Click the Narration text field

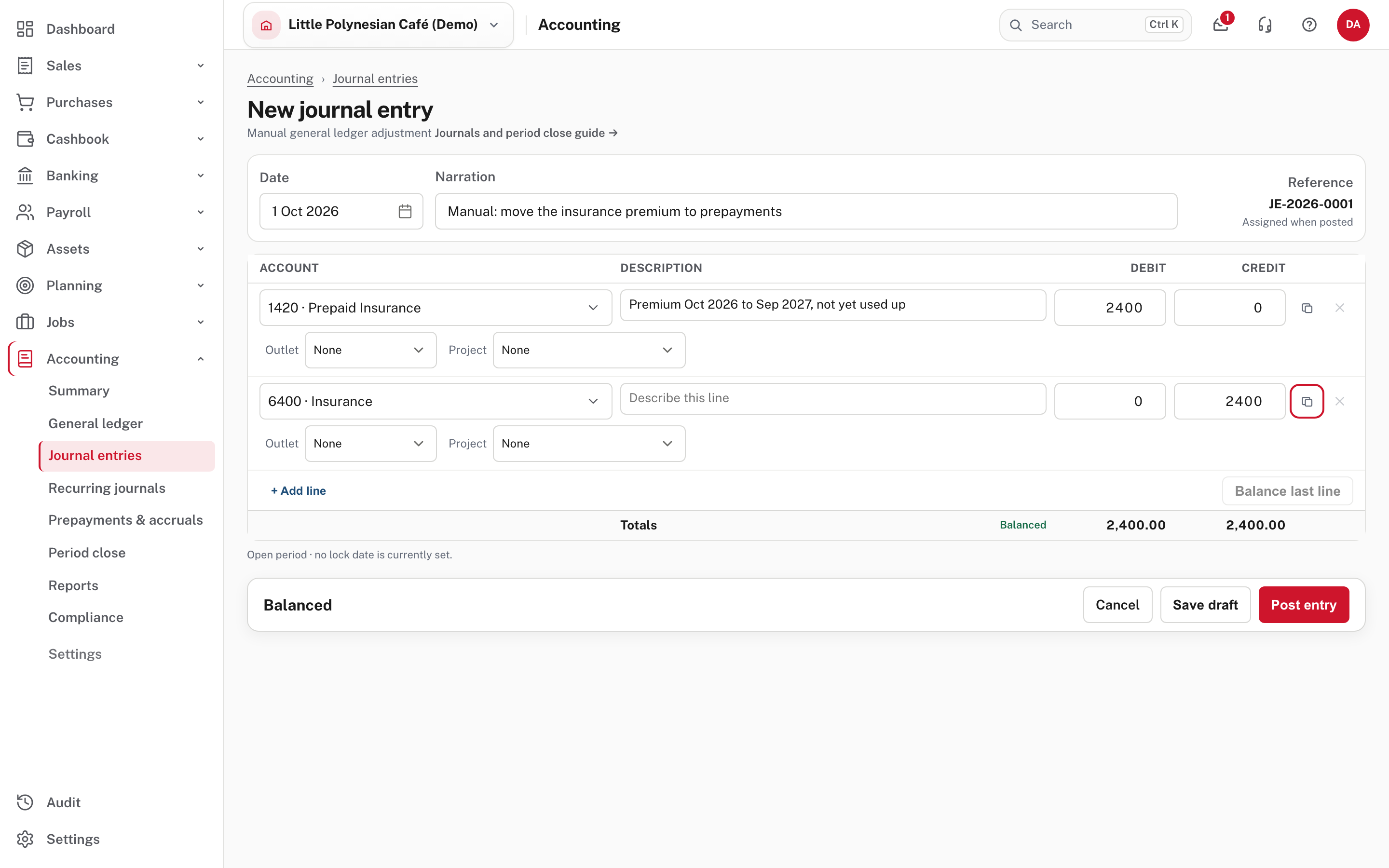[806, 211]
